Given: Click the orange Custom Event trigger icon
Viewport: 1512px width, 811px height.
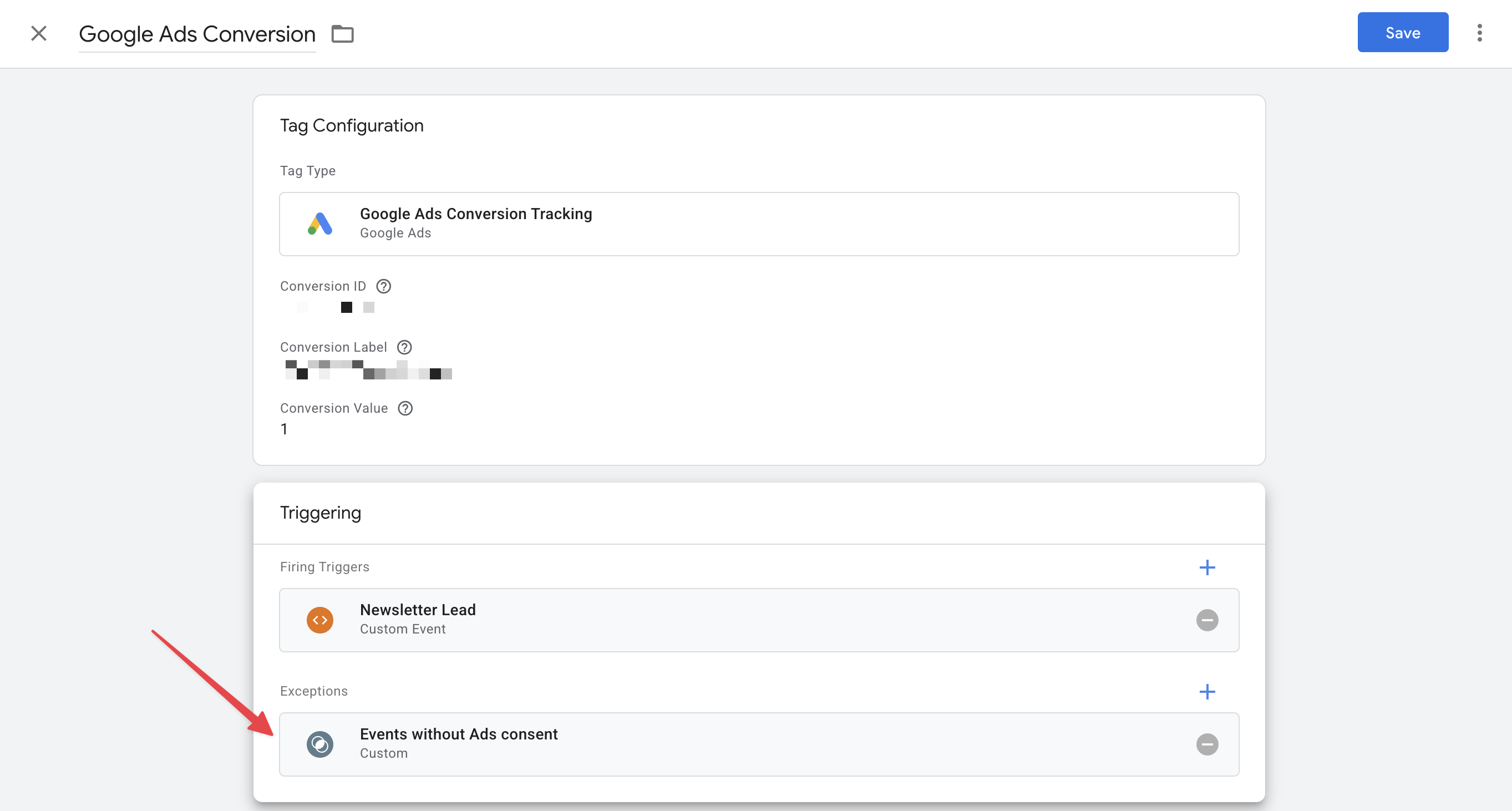Looking at the screenshot, I should [320, 620].
